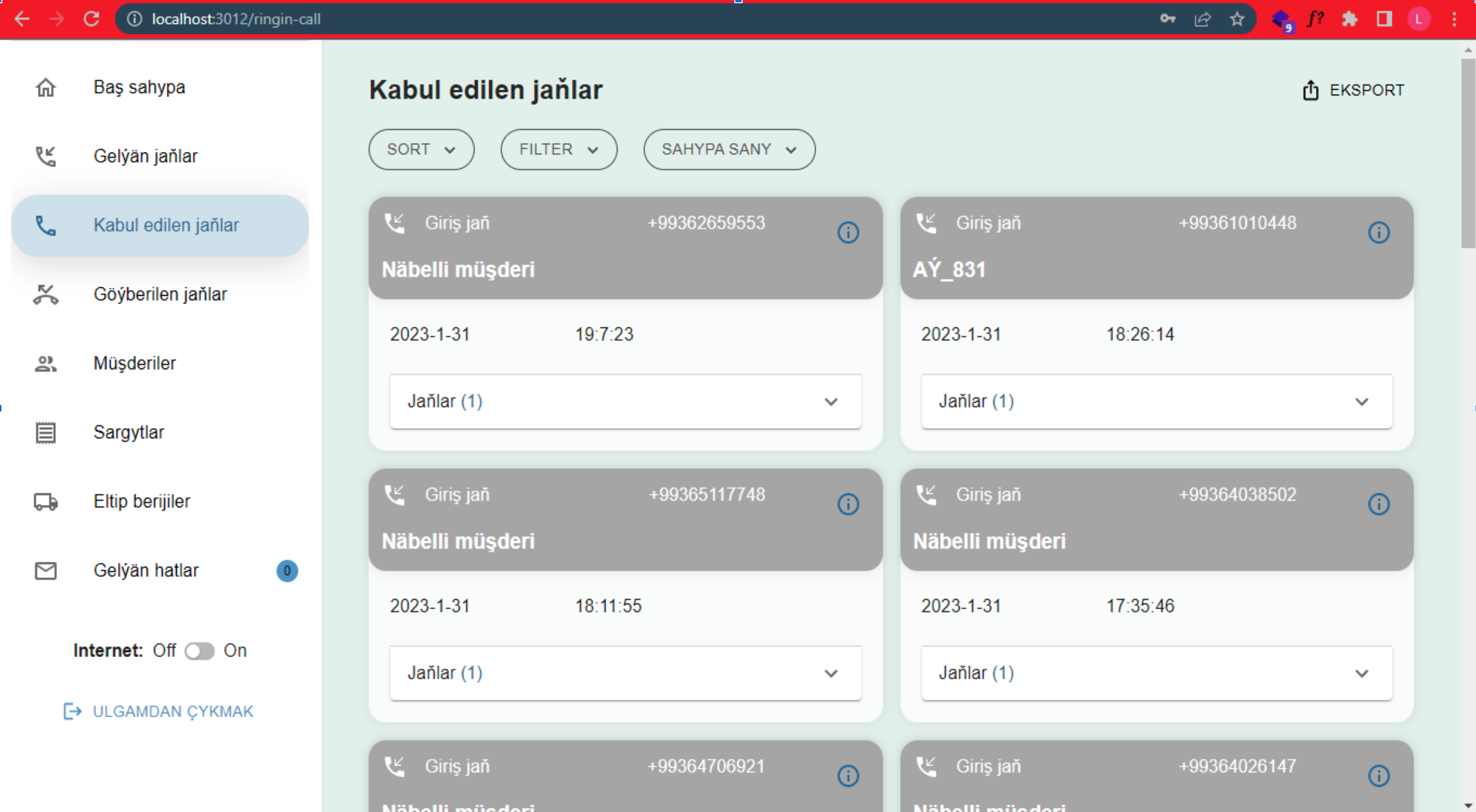This screenshot has width=1476, height=812.
Task: Expand Jaňlar (1) on the 18:11:55 card
Action: click(x=625, y=673)
